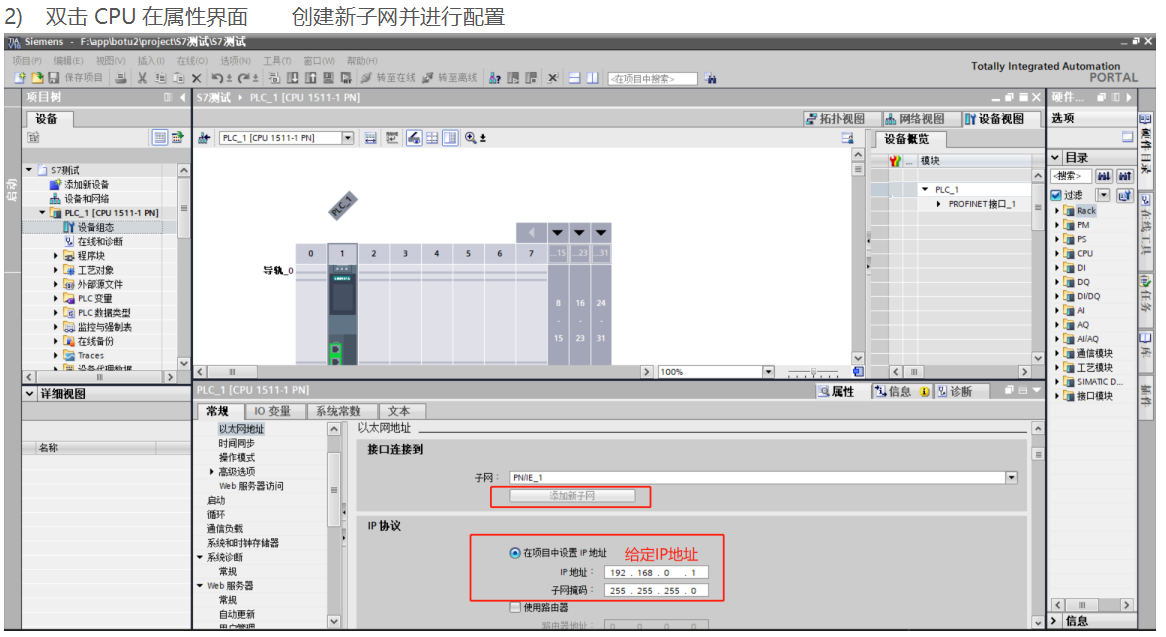Click the Accessible devices icon
This screenshot has height=637, width=1166.
pos(495,78)
